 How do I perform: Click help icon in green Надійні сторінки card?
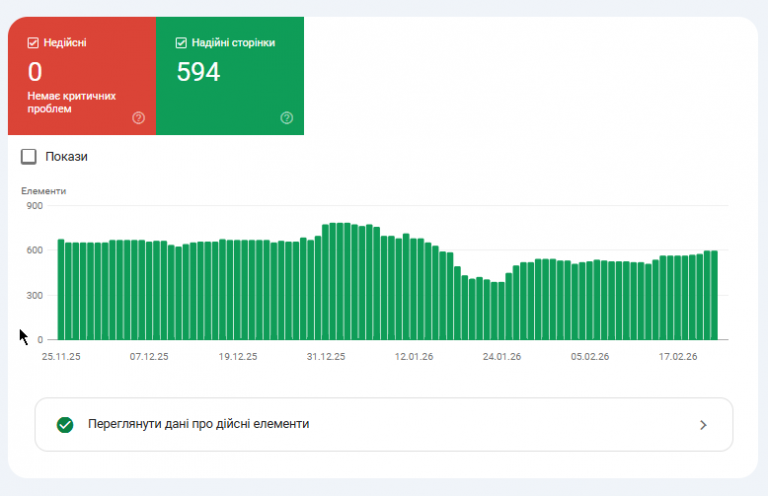point(287,118)
